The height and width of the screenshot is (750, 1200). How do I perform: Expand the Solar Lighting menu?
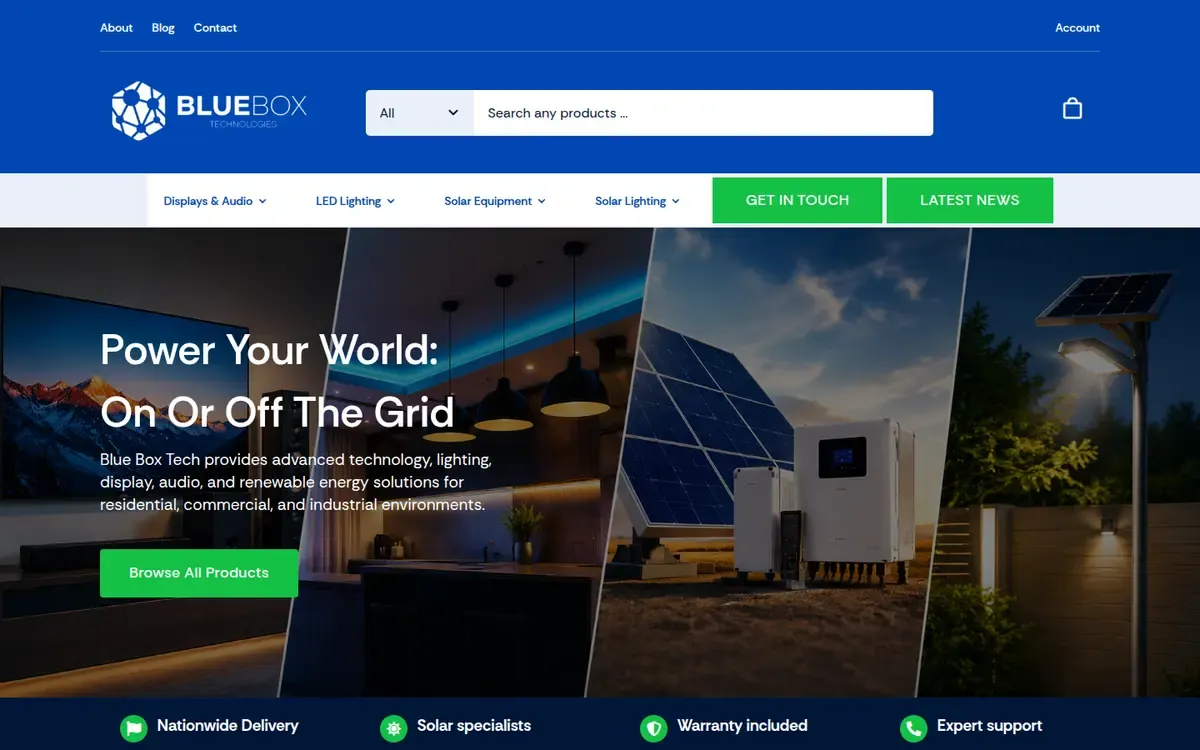click(637, 201)
